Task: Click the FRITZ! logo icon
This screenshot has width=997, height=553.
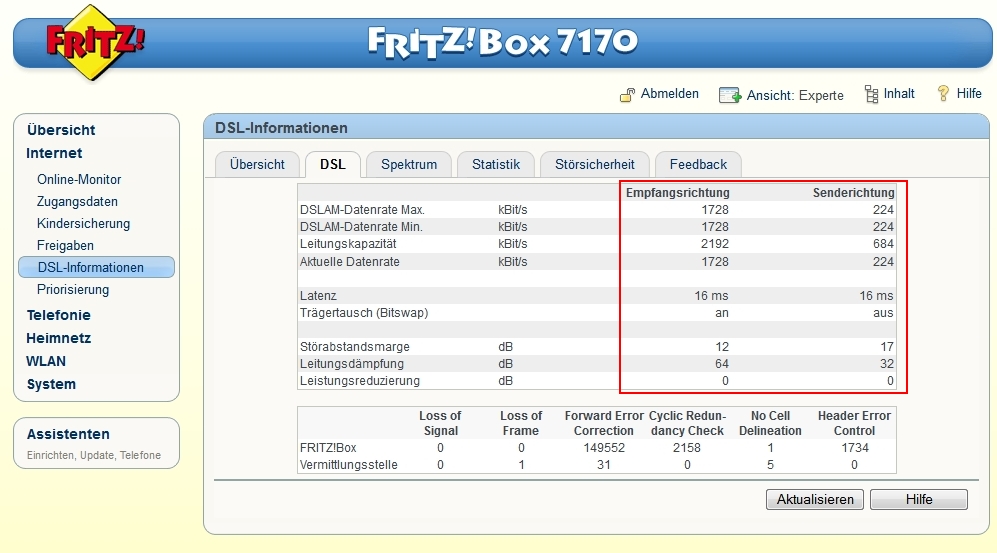Action: coord(95,42)
